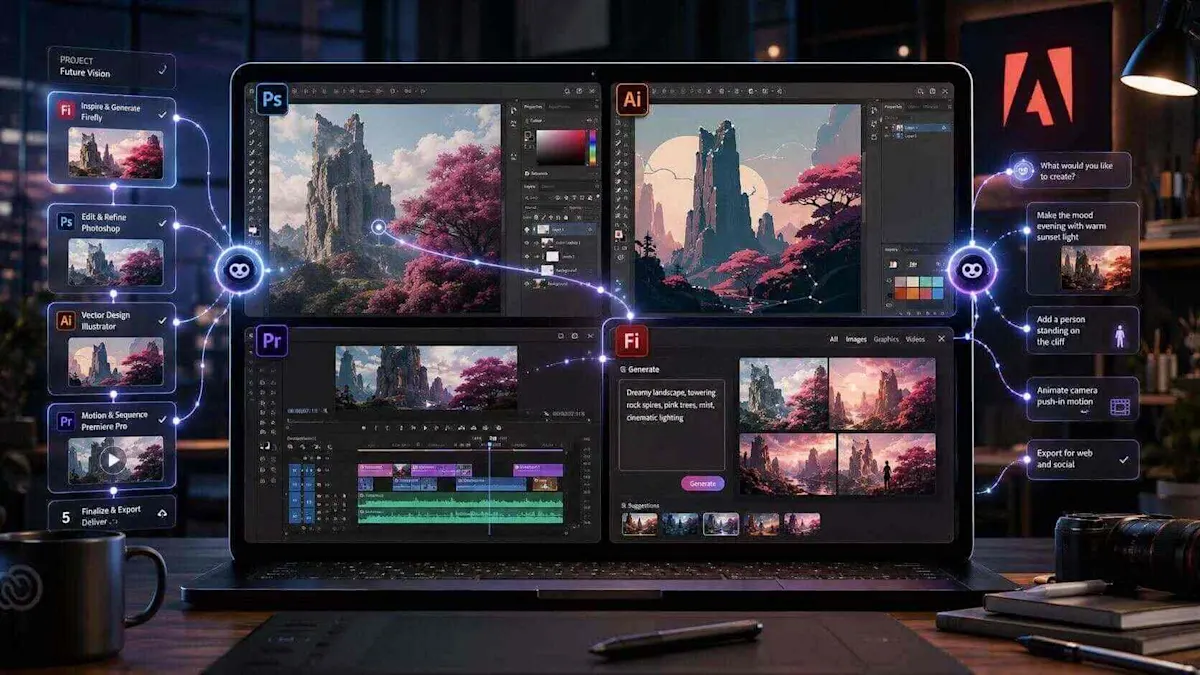
Task: Select 'Add a person standing on the cliff' suggestion
Action: (1083, 330)
